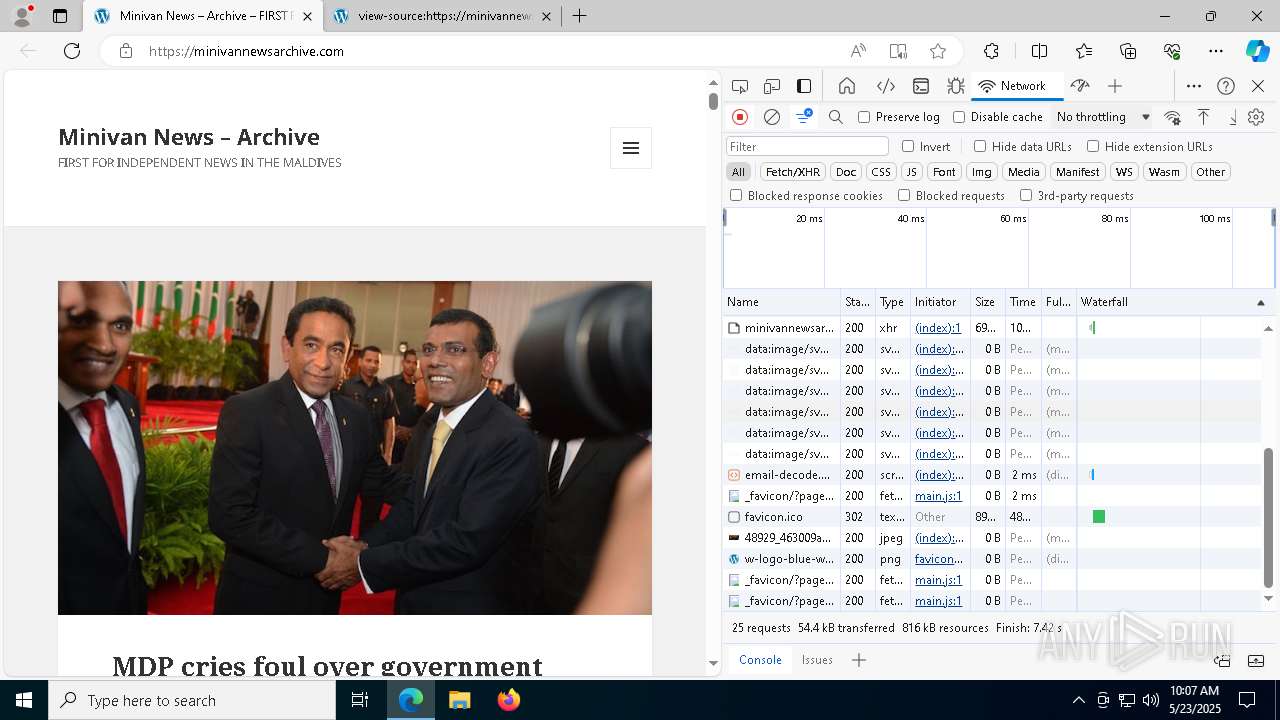Sort by Waterfall column arrow
The height and width of the screenshot is (720, 1280).
point(1260,302)
